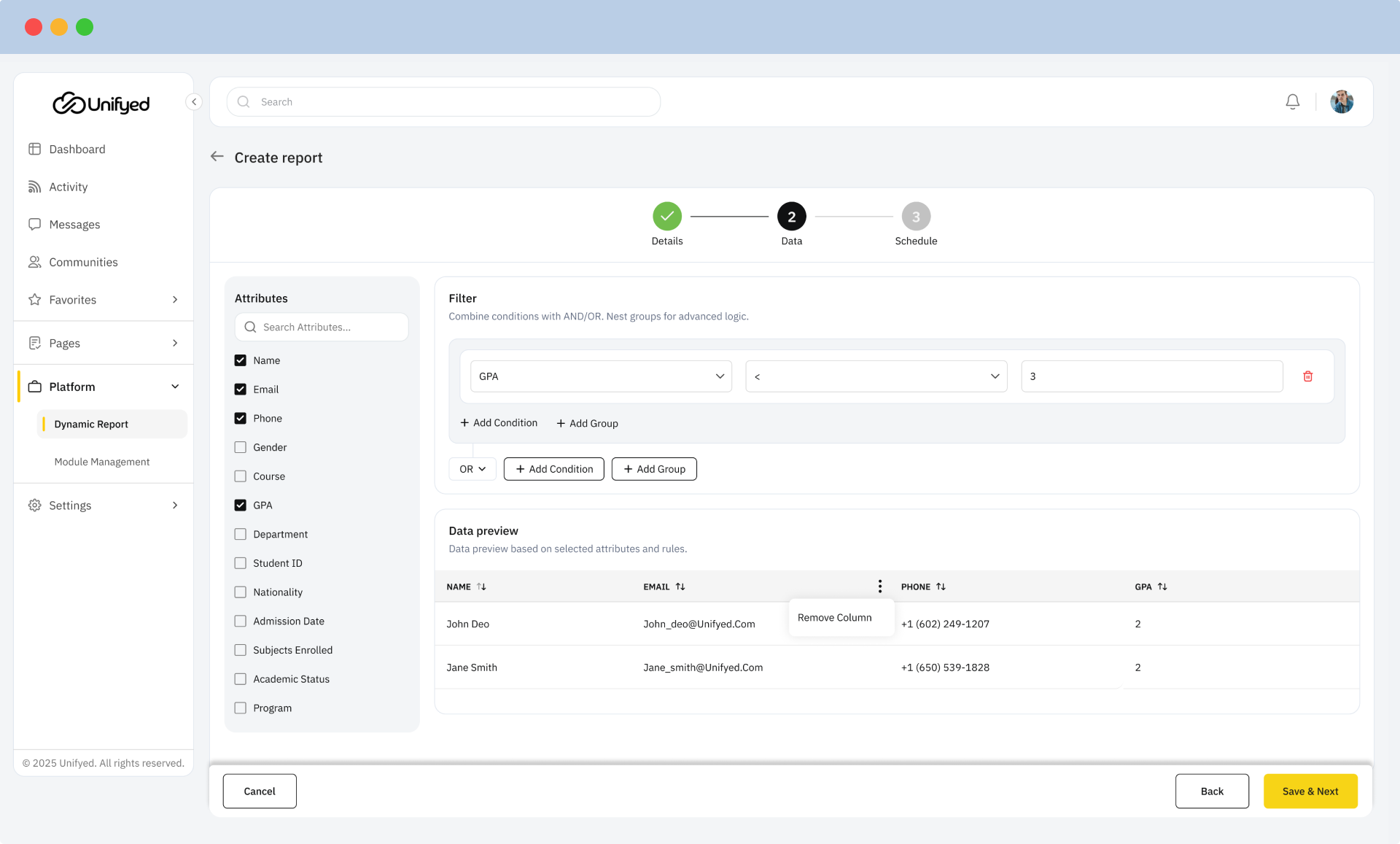1400x844 pixels.
Task: Check the Course attribute
Action: click(x=241, y=476)
